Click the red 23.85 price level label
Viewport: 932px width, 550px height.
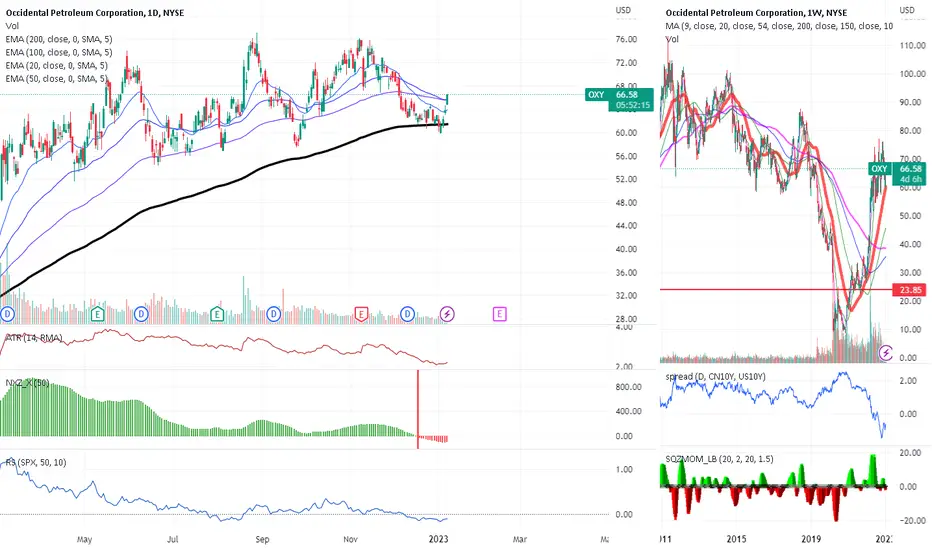[910, 290]
